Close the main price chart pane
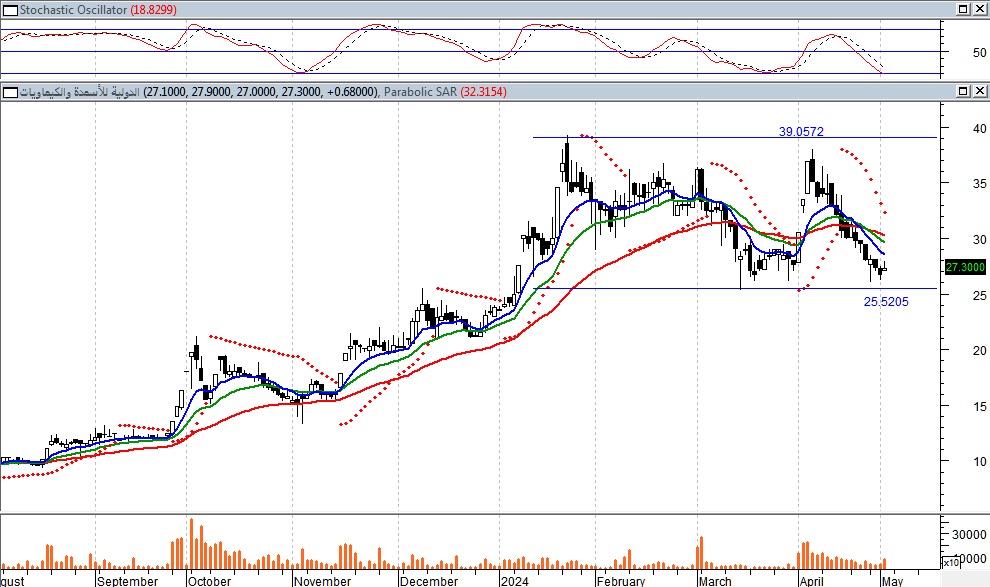The height and width of the screenshot is (587, 990). pos(978,92)
